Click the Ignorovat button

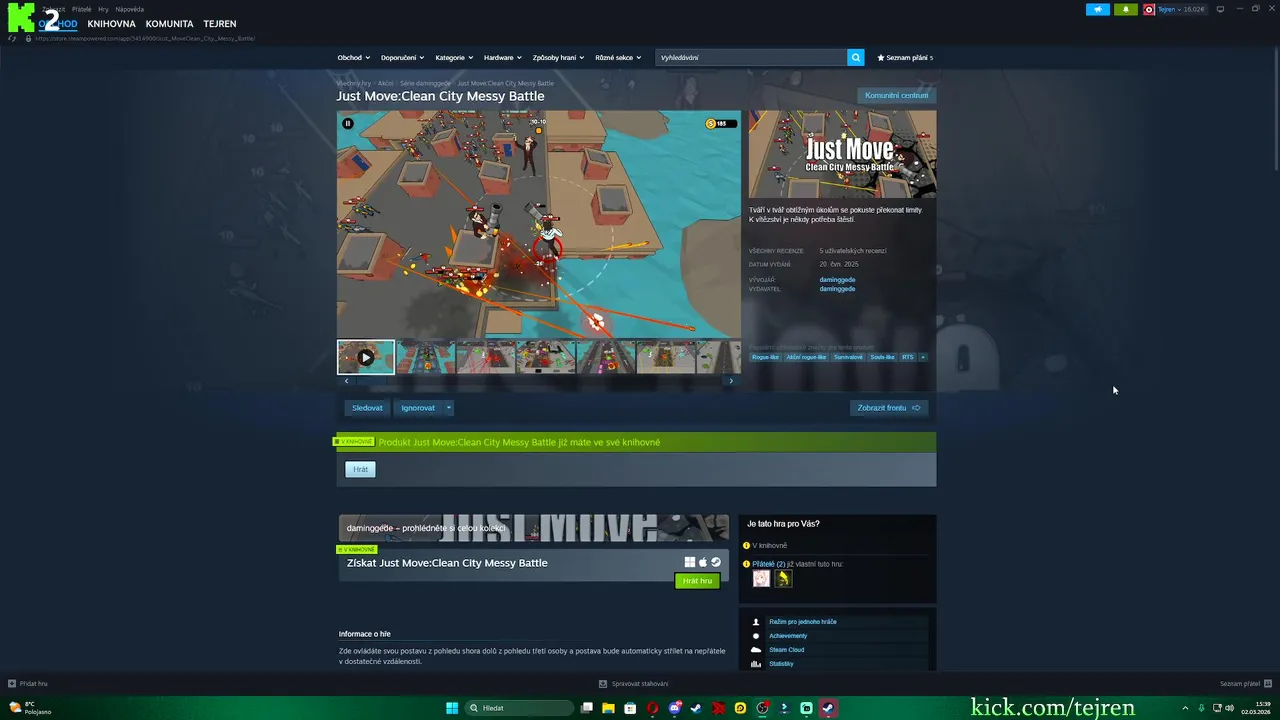(418, 408)
